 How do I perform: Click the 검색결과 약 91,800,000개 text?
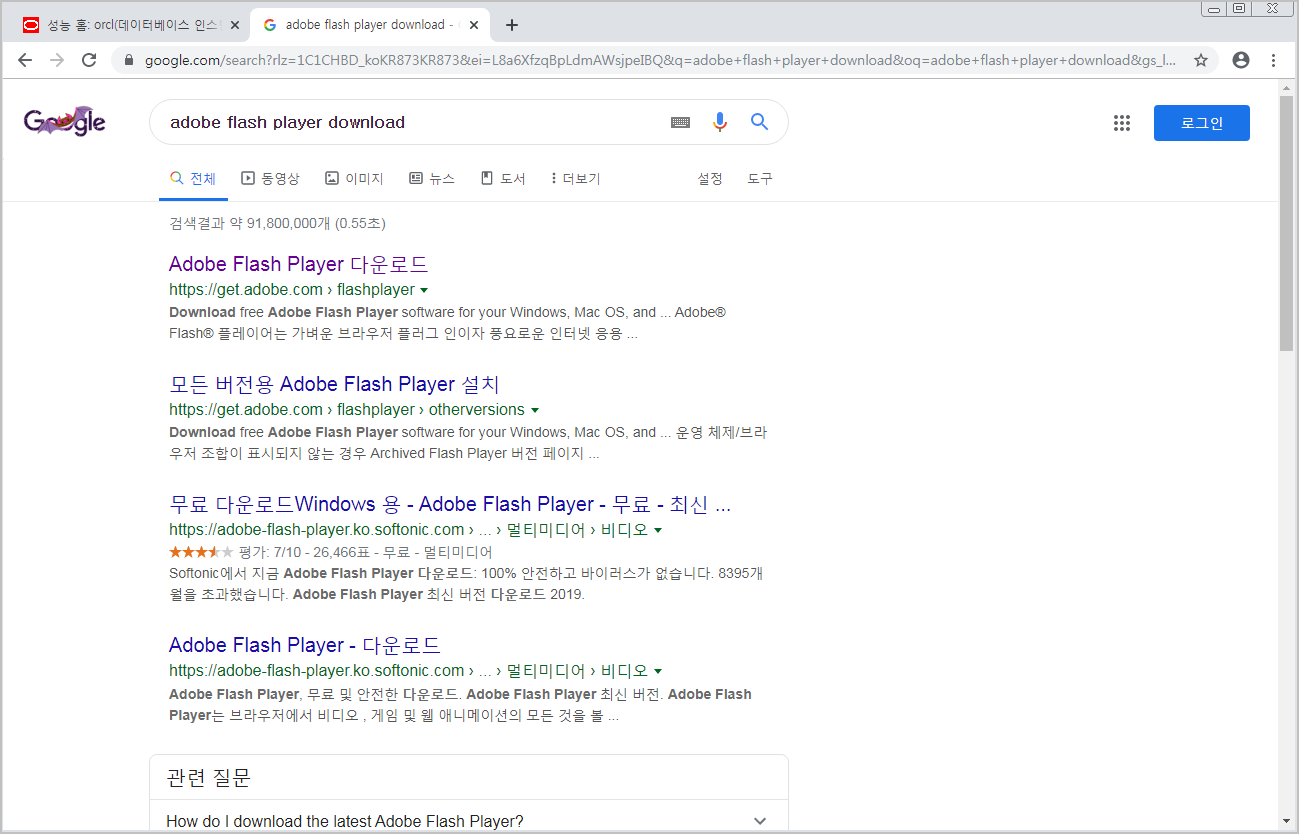click(x=277, y=223)
